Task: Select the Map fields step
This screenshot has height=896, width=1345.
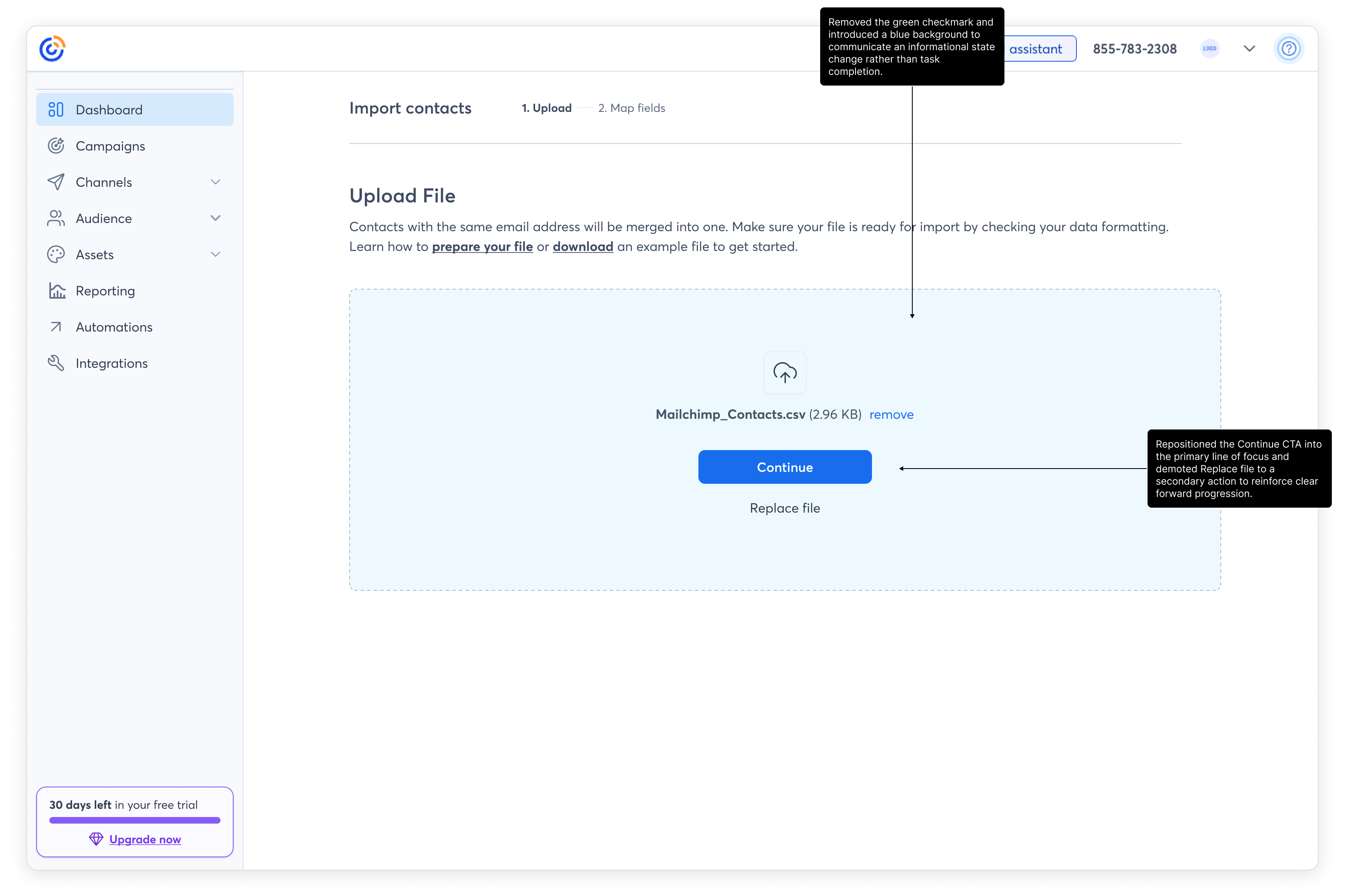Action: [631, 108]
